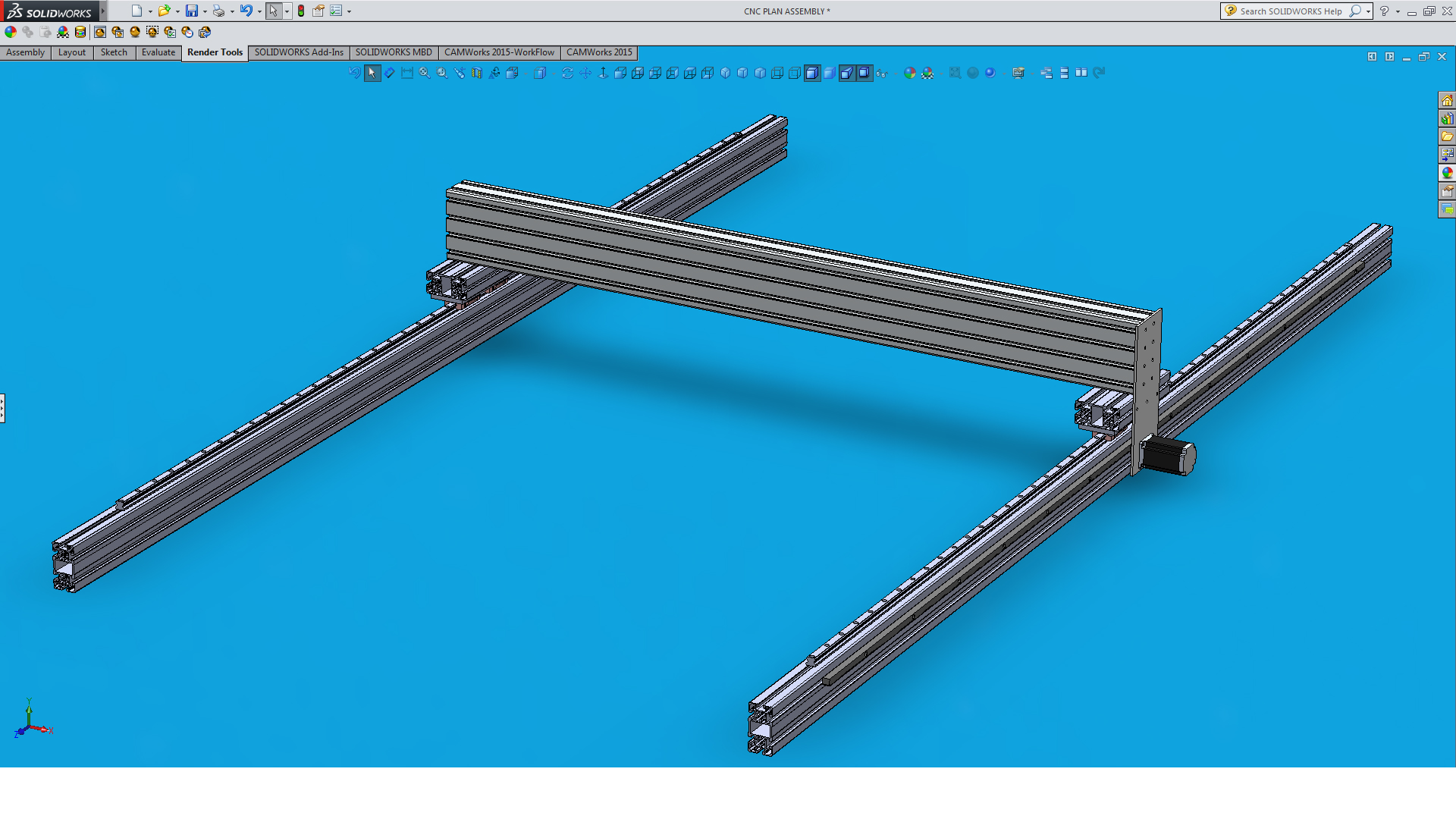Expand the Undo history dropdown arrow

(259, 11)
